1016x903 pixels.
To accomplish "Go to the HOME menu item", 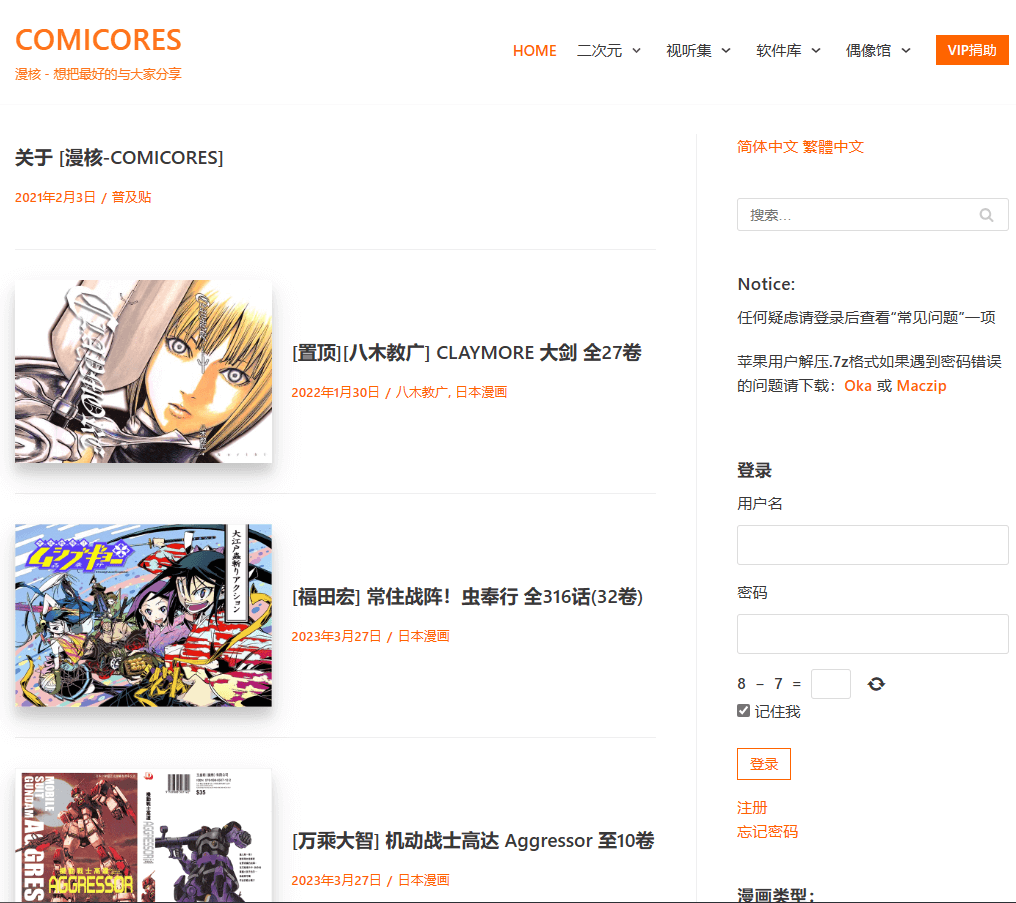I will click(x=535, y=51).
